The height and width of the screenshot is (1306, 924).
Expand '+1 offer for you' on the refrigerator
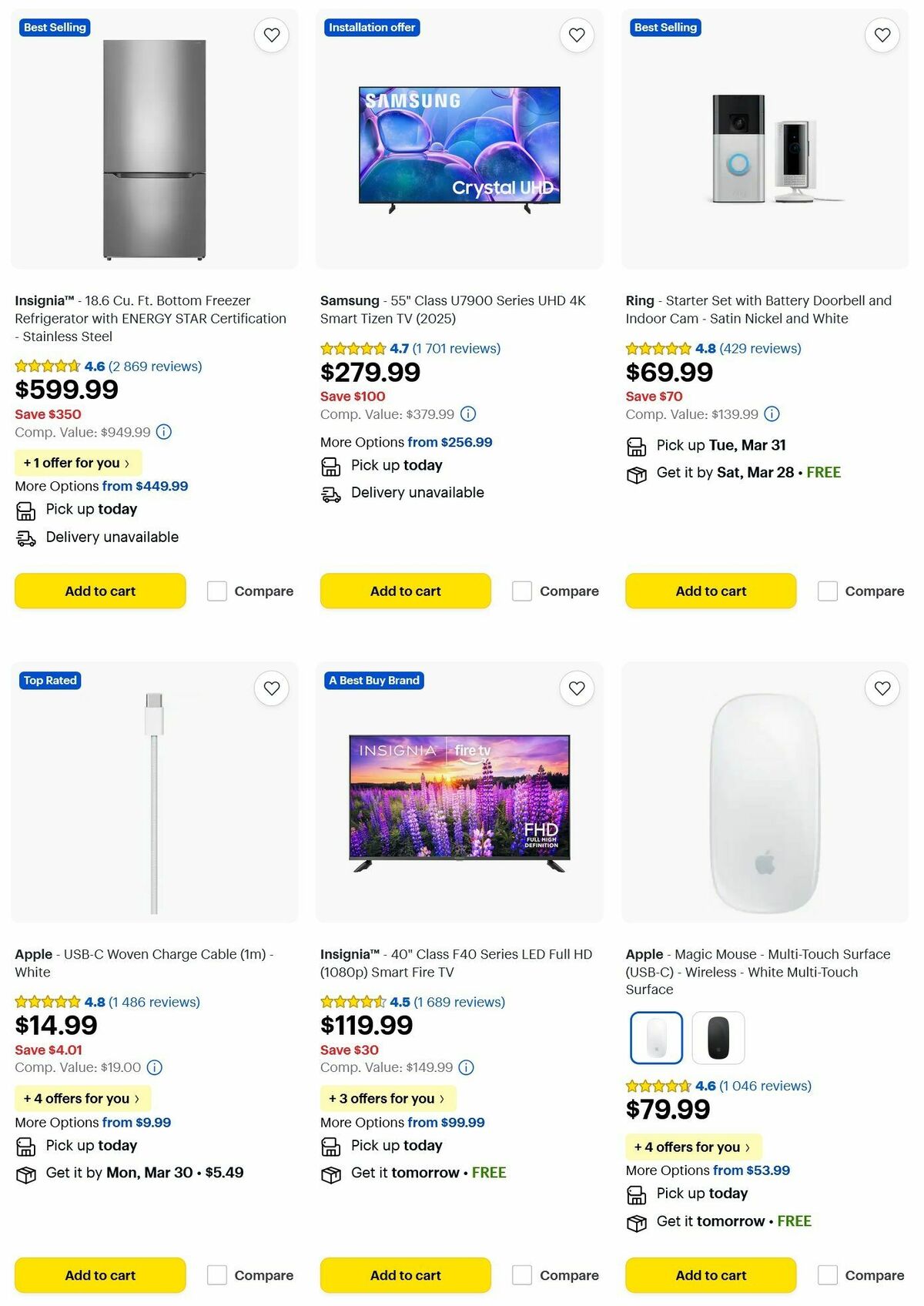click(x=77, y=463)
